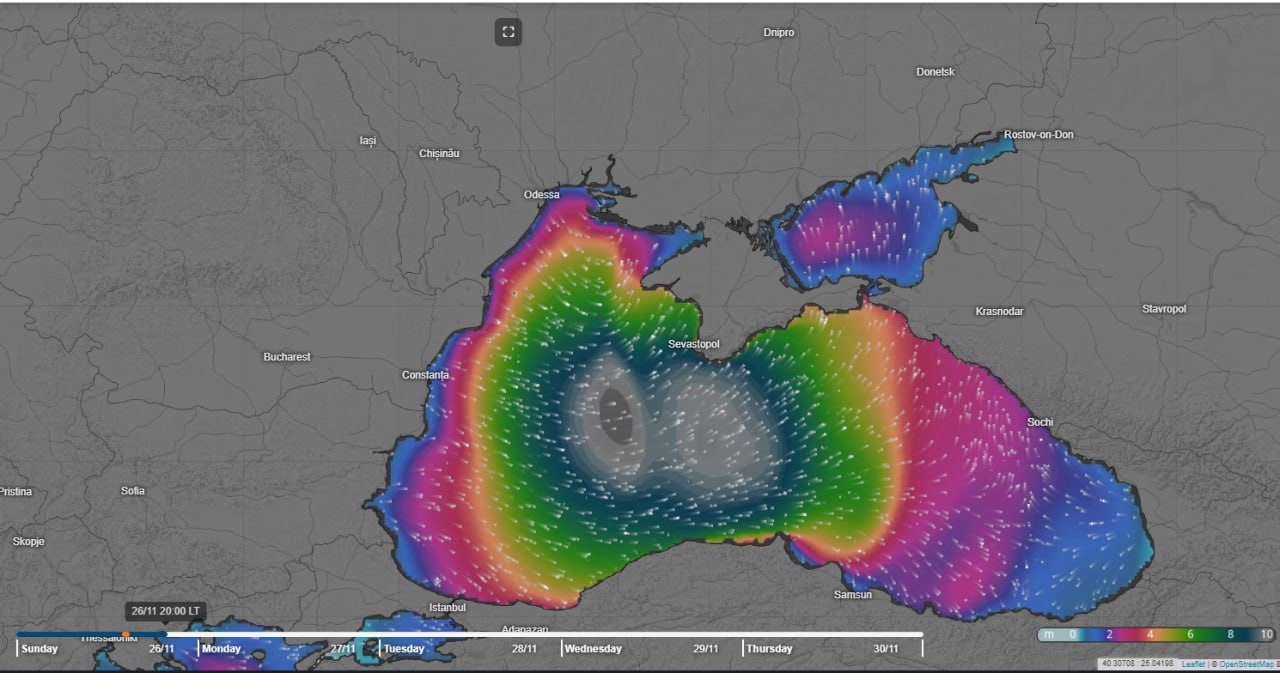Click the 'm' unit on the legend

point(1048,634)
